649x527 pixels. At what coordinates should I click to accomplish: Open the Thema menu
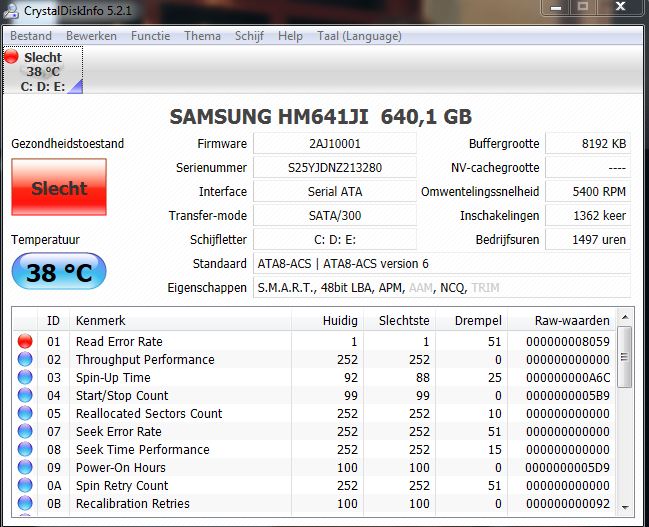pos(202,36)
